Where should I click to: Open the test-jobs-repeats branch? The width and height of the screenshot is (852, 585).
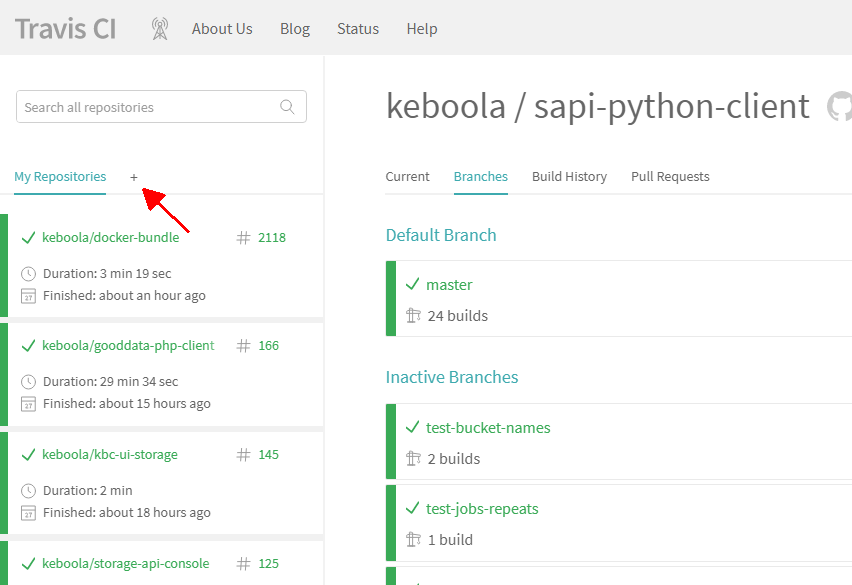pos(482,508)
